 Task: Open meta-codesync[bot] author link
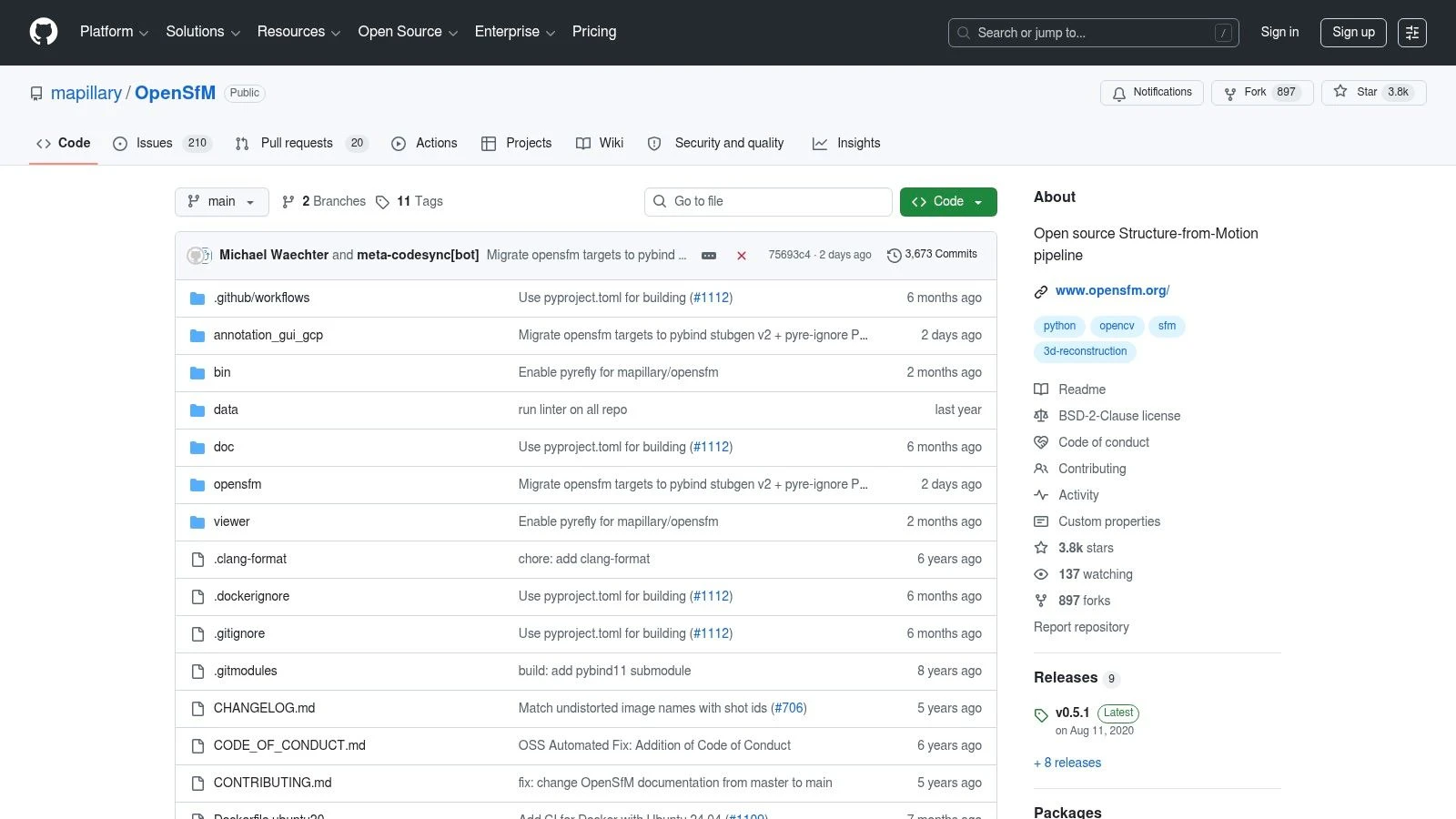pos(418,255)
